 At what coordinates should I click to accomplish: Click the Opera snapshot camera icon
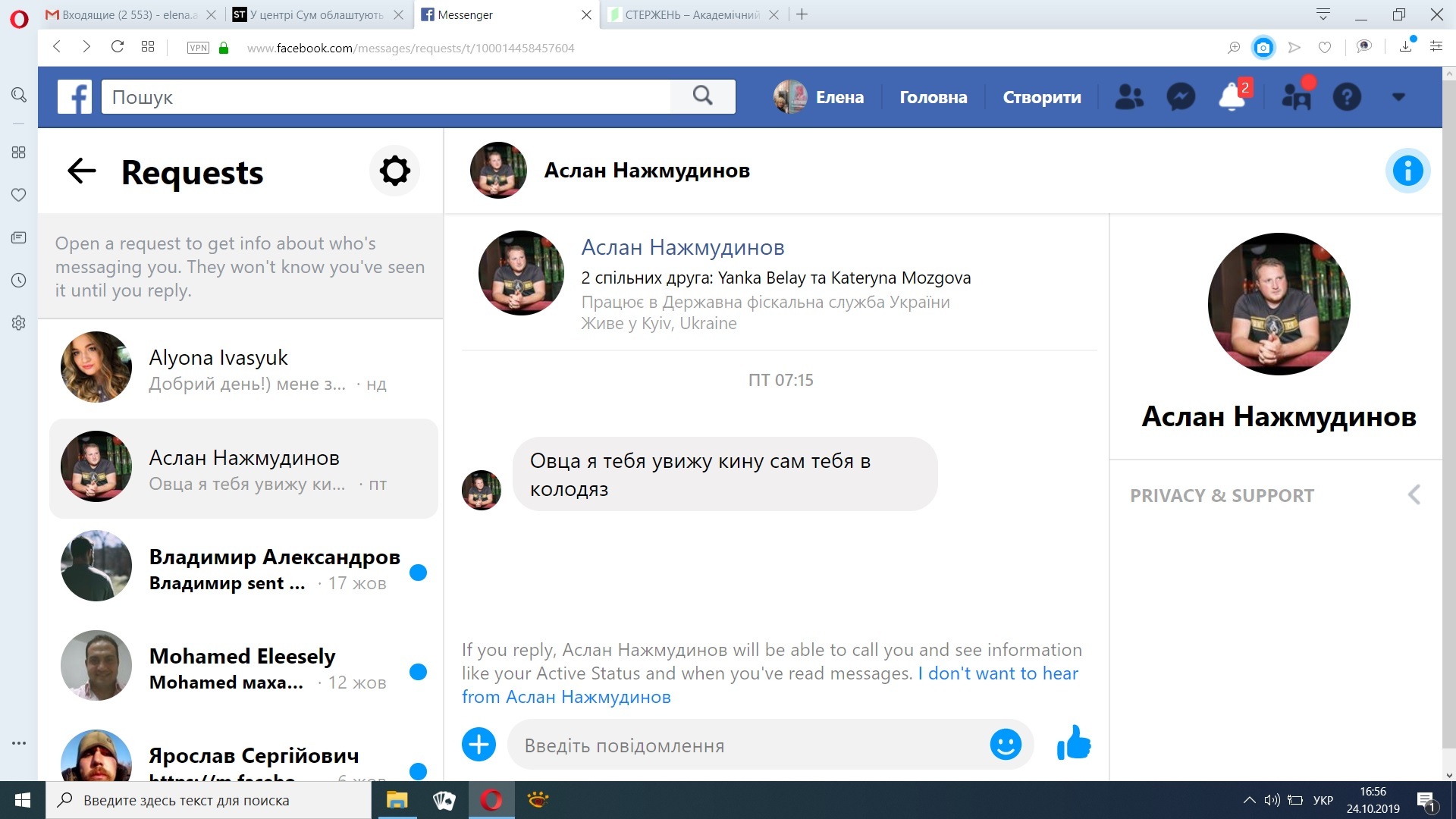1263,48
